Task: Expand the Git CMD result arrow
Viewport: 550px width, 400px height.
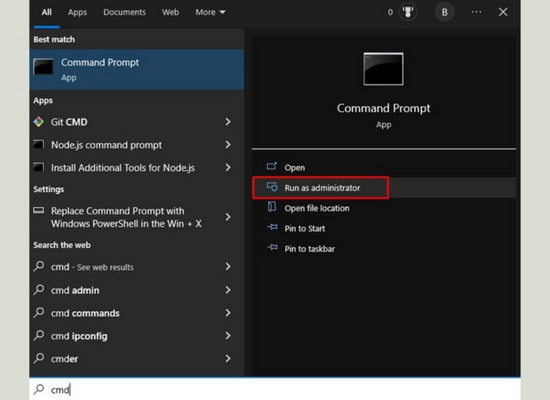Action: coord(228,122)
